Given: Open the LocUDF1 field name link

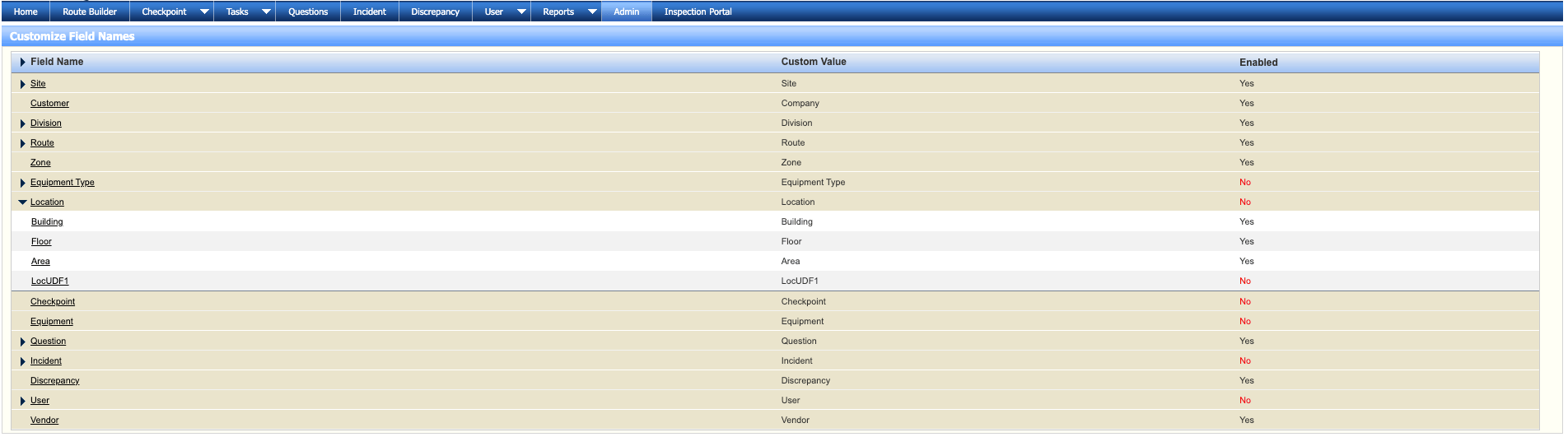Looking at the screenshot, I should pos(50,281).
